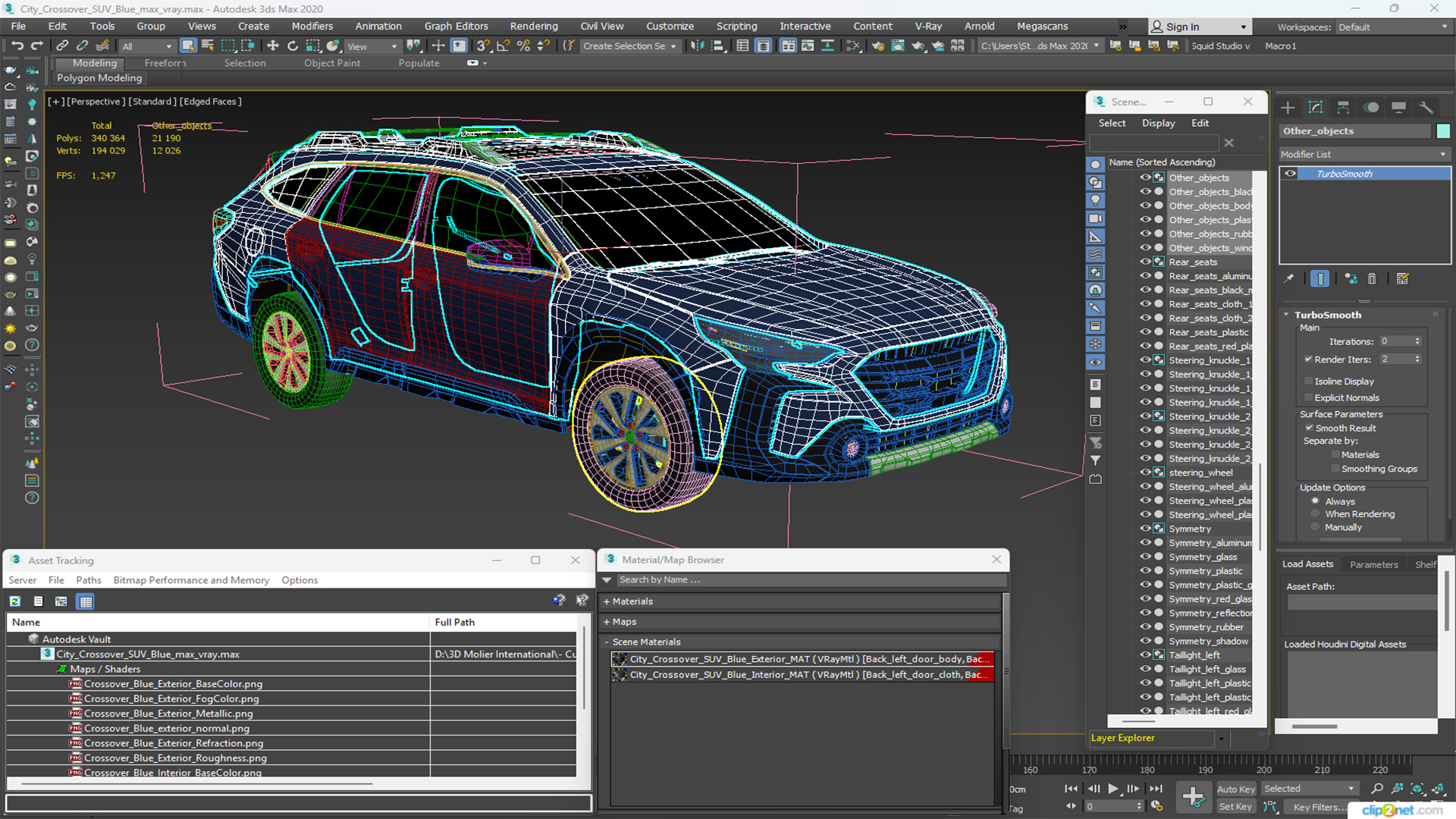Viewport: 1456px width, 819px height.
Task: Open the Modify command panel tab
Action: tap(1316, 108)
